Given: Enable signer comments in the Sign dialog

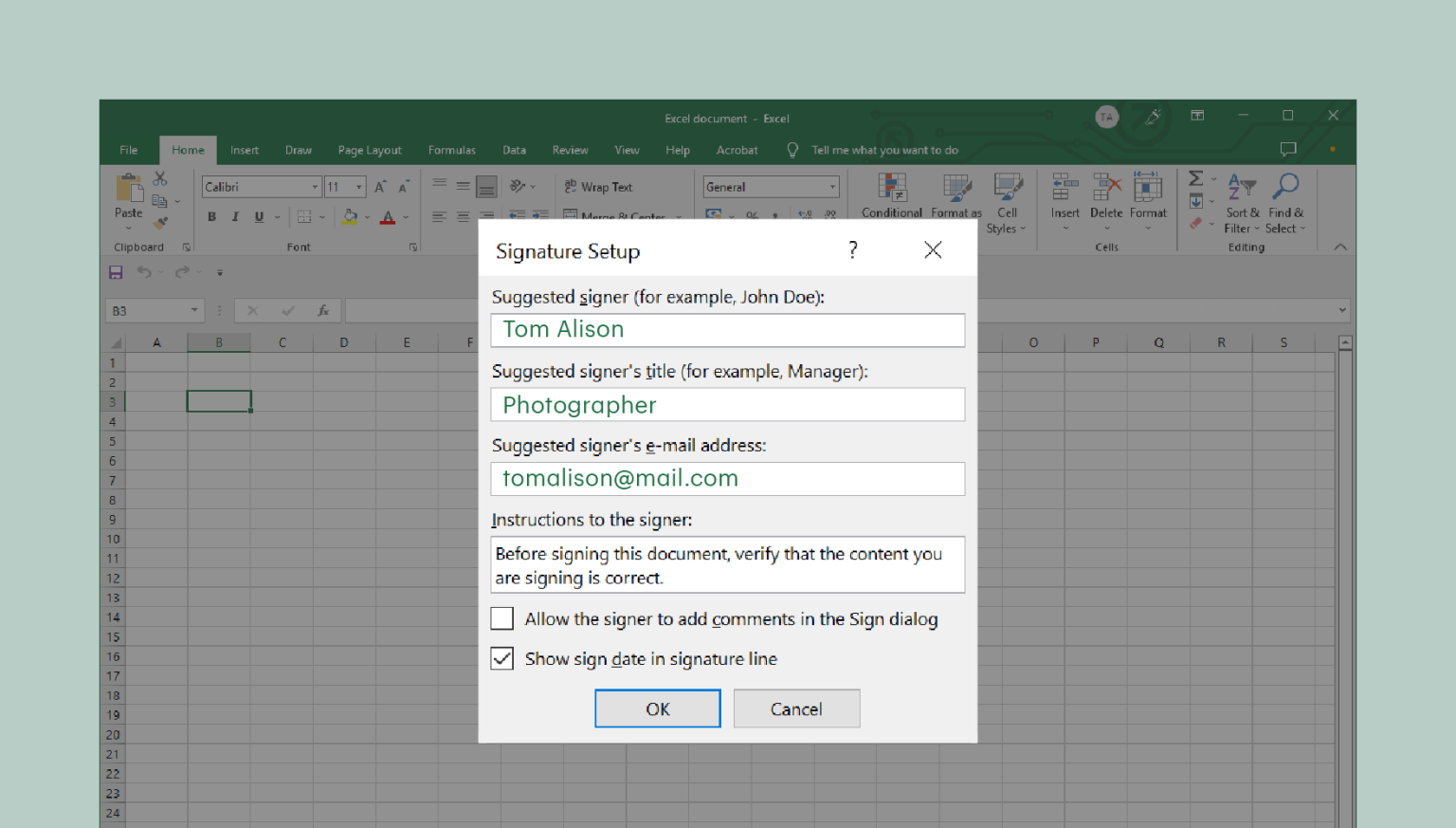Looking at the screenshot, I should click(x=501, y=618).
